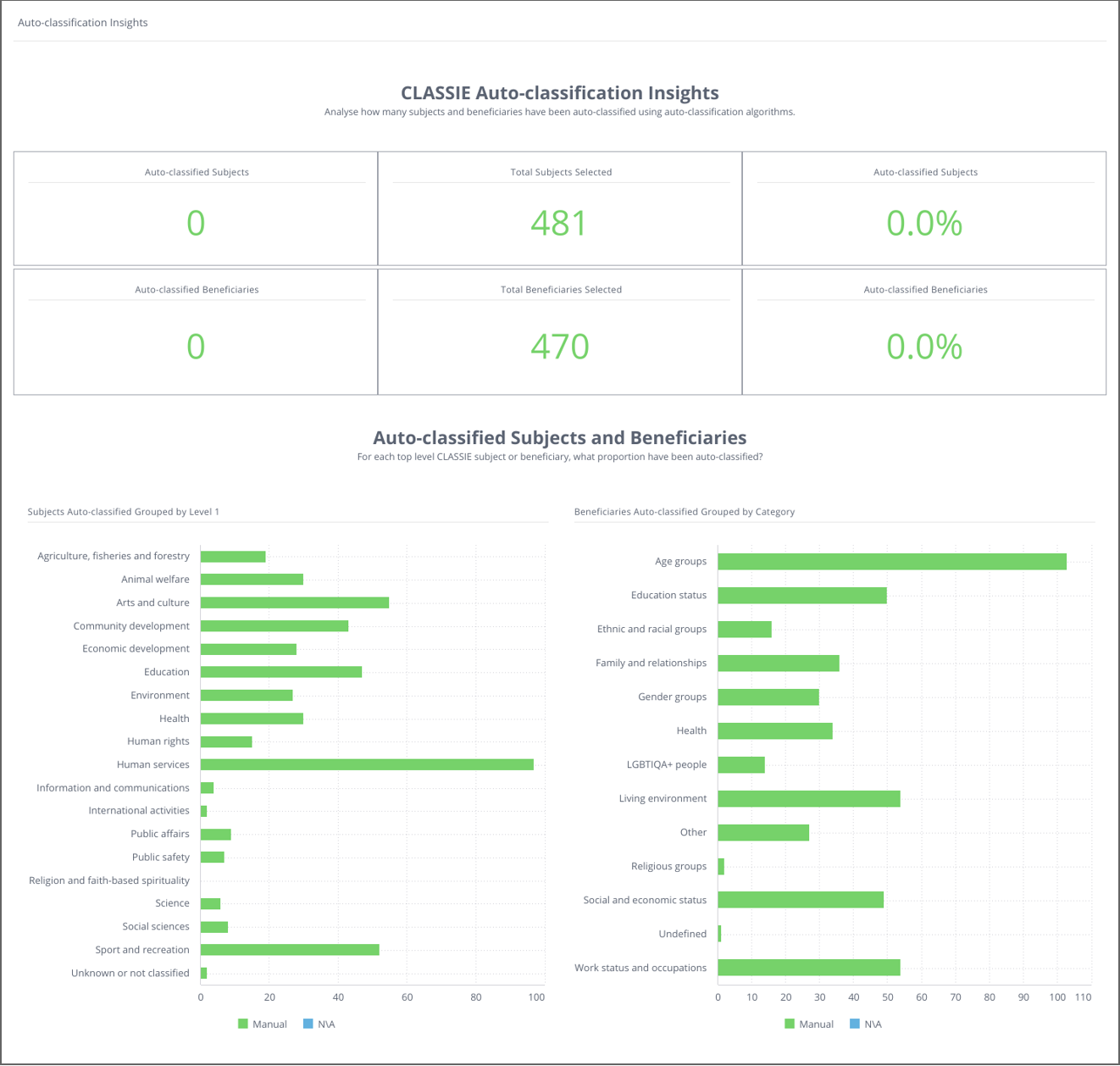Viewport: 1120px width, 1066px height.
Task: Toggle Manual legend in Beneficiaries chart
Action: 809,1024
